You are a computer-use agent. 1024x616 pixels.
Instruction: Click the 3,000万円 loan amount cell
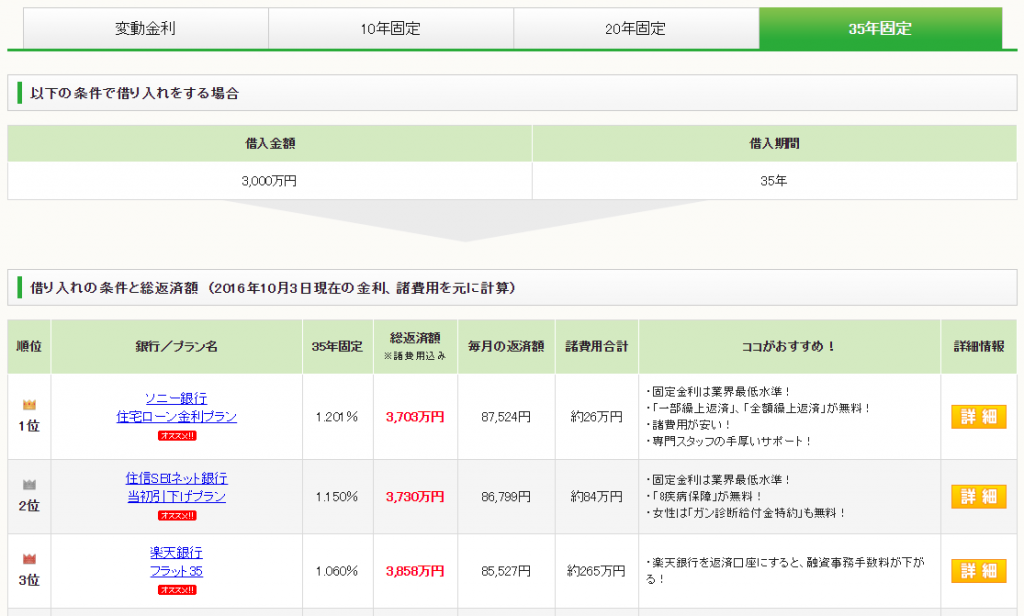(270, 181)
